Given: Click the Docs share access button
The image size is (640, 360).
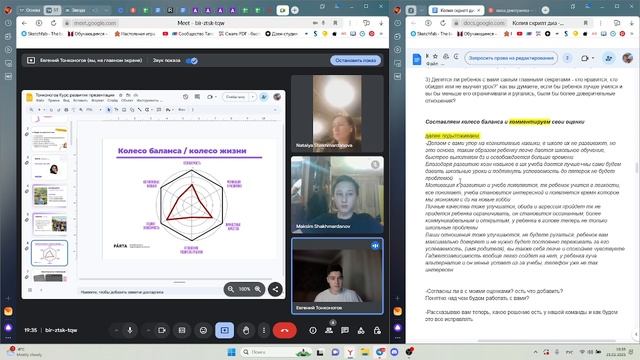Looking at the screenshot, I should tap(609, 58).
